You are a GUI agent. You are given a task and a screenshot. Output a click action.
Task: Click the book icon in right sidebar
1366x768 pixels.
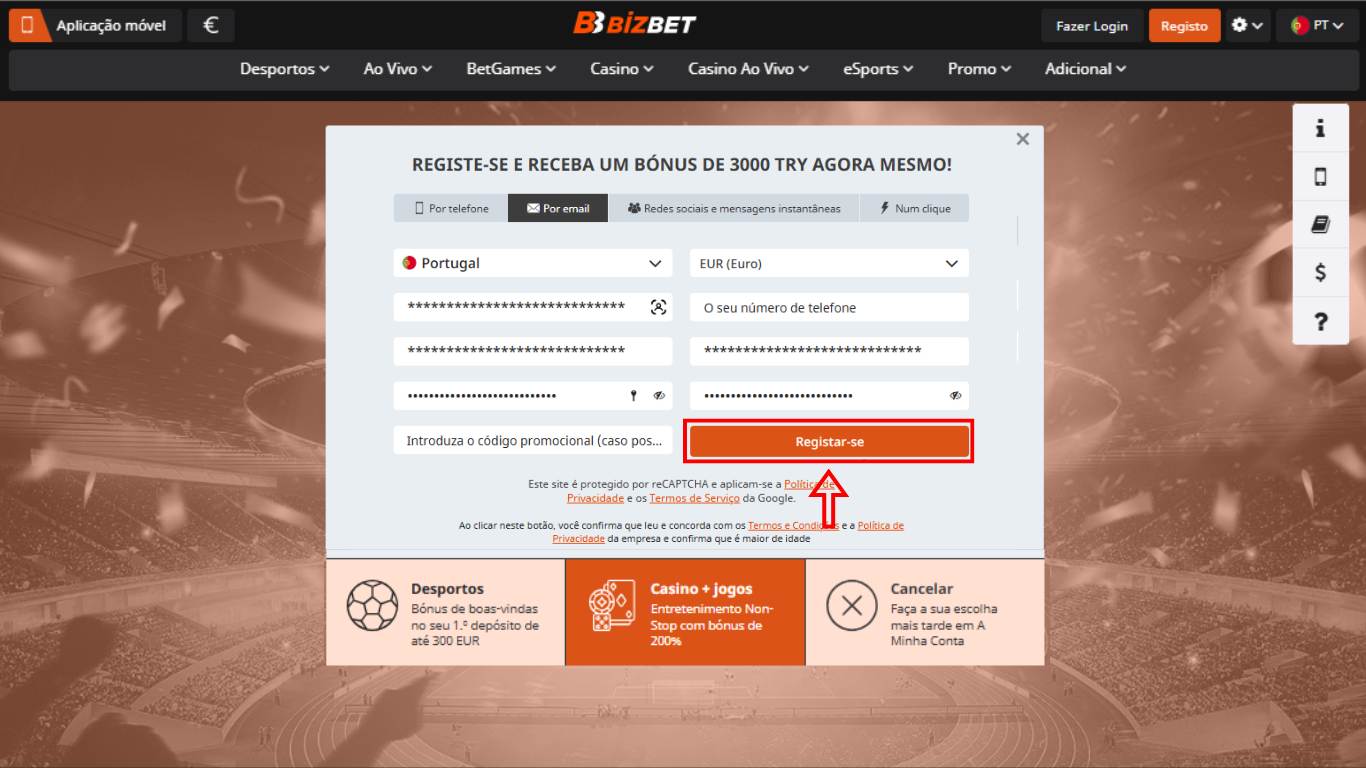(1320, 225)
